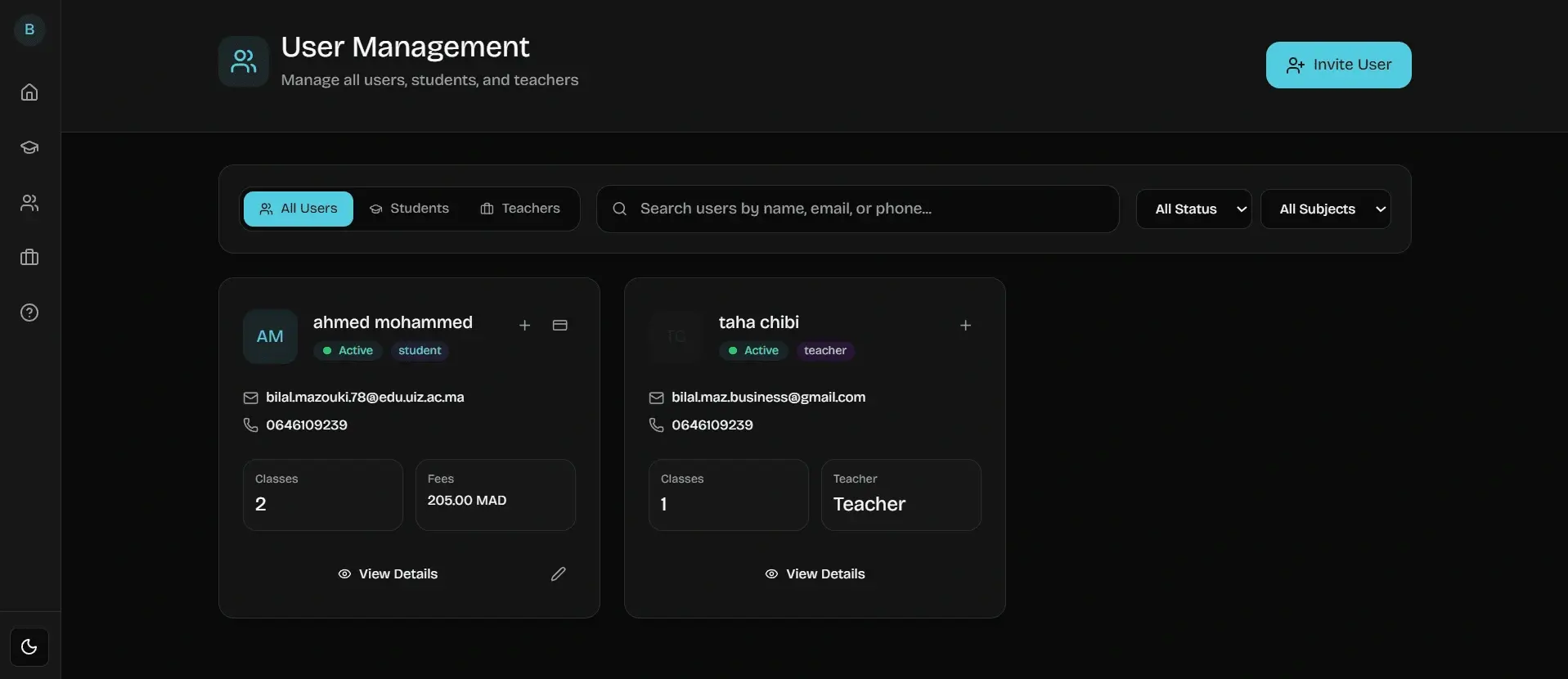
Task: Click the payment card icon for ahmed mohammed
Action: (560, 326)
